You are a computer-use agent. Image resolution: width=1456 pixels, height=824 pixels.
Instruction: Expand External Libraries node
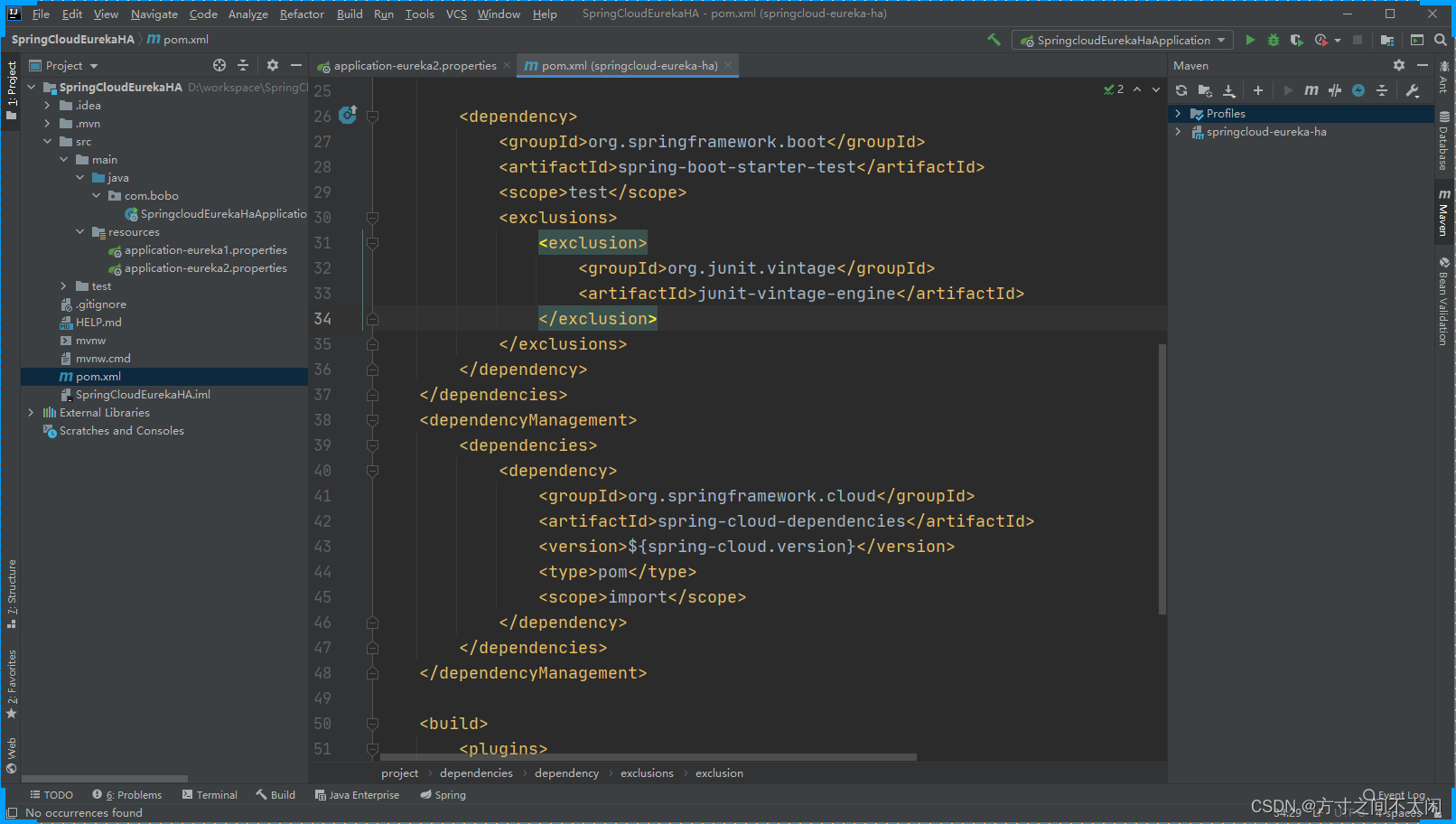32,413
